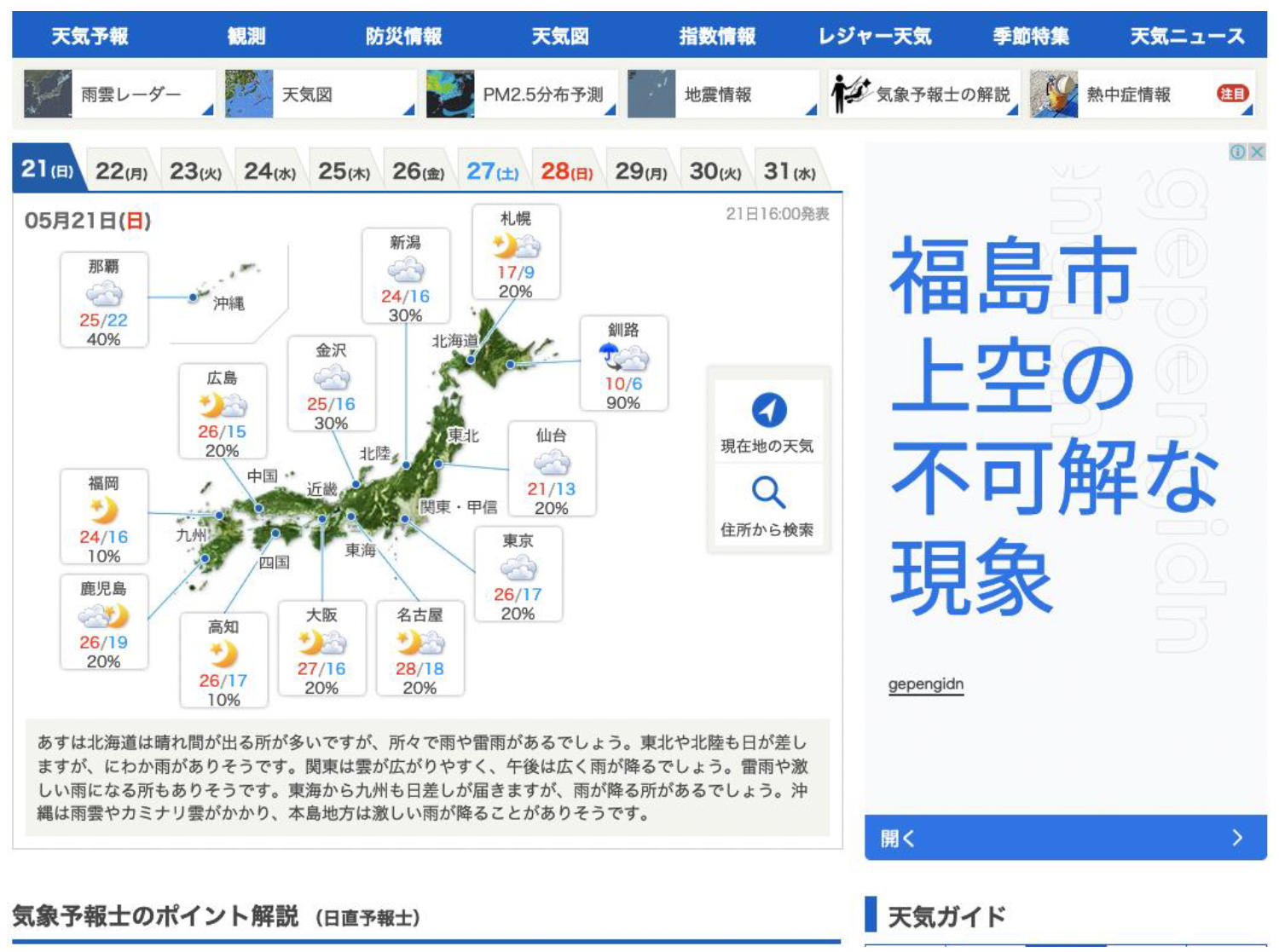Click Sapporo's moon and cloud weather icon
This screenshot has width=1279, height=952.
pos(516,246)
